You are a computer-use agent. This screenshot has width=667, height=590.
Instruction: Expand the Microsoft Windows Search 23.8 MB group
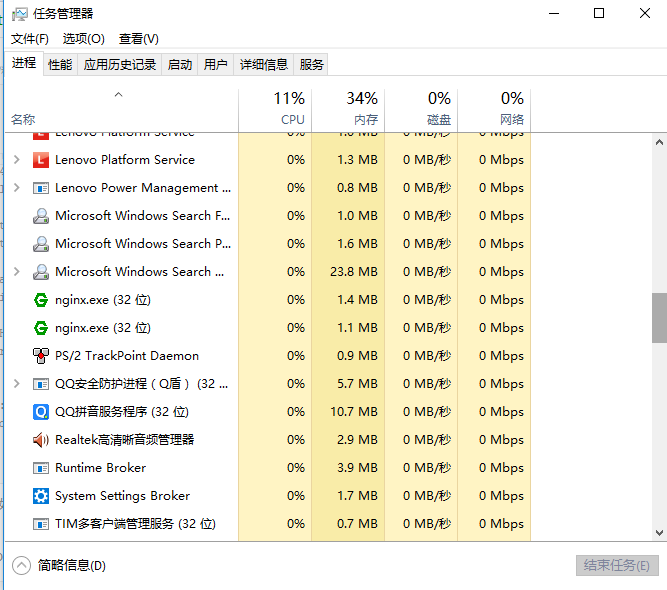pyautogui.click(x=17, y=271)
